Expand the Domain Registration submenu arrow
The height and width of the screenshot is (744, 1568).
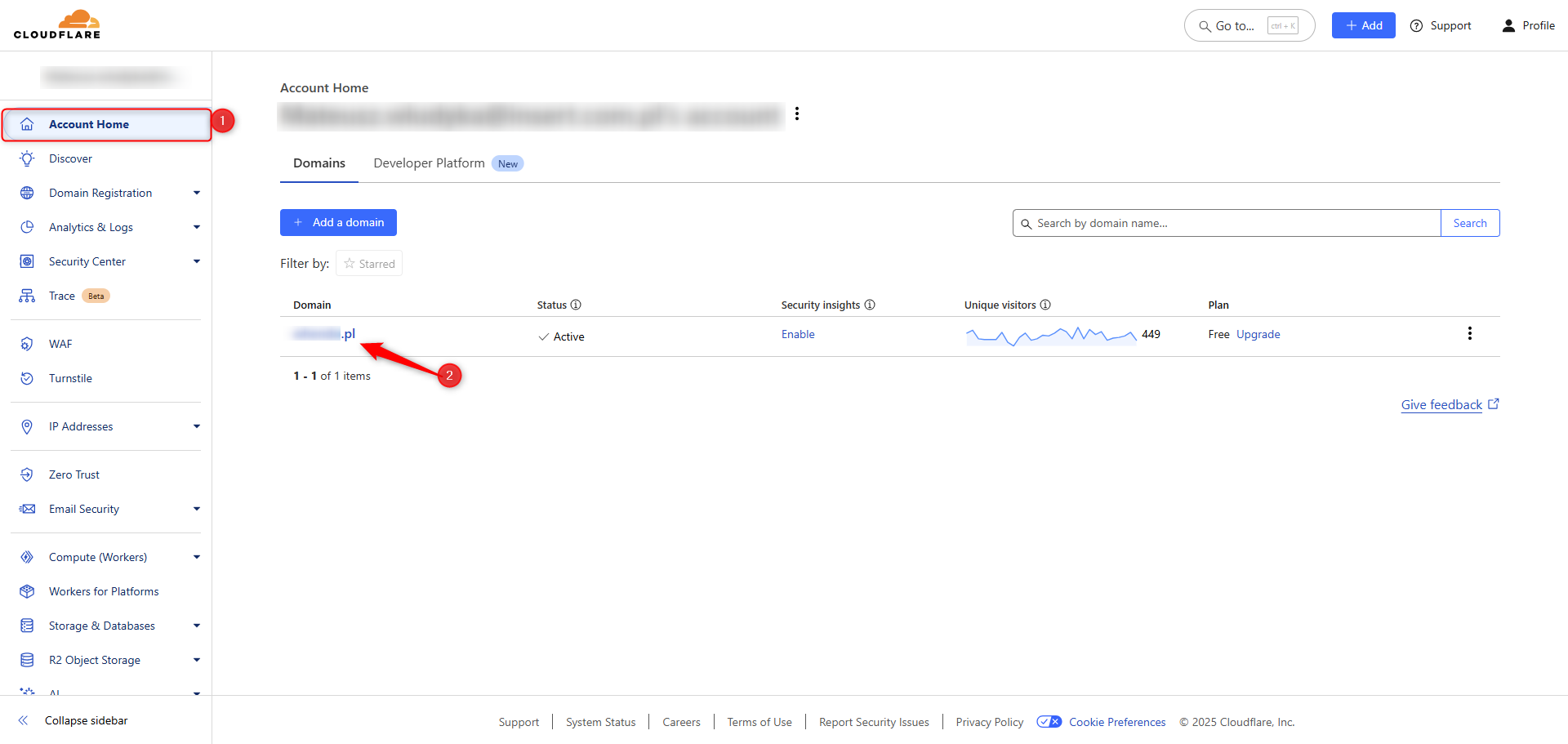point(197,193)
